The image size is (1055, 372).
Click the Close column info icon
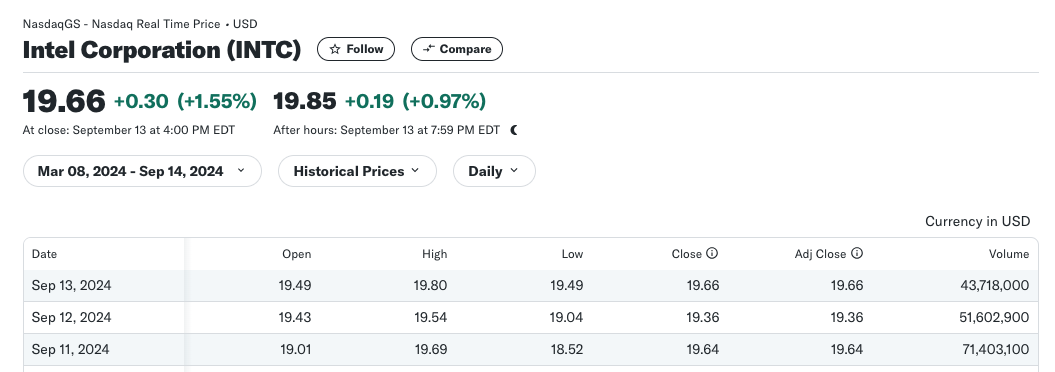[713, 254]
